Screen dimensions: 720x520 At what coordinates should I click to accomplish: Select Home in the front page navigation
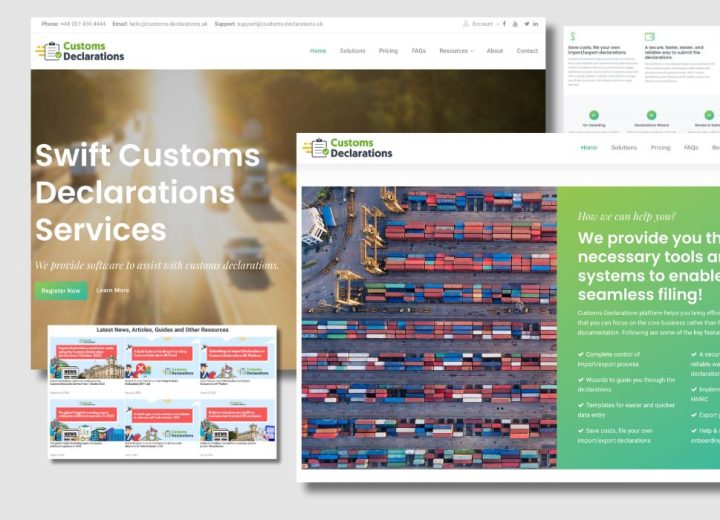(589, 147)
